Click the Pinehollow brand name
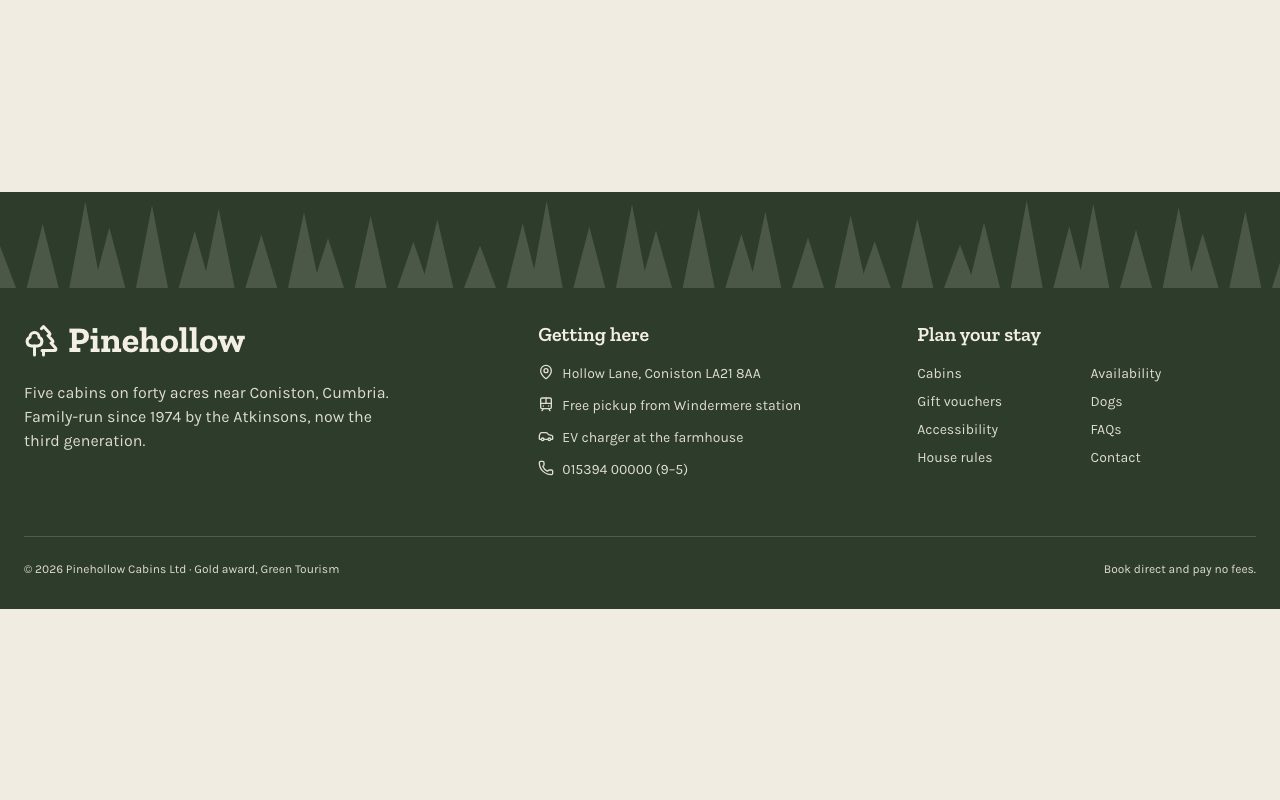The image size is (1280, 800). (156, 341)
